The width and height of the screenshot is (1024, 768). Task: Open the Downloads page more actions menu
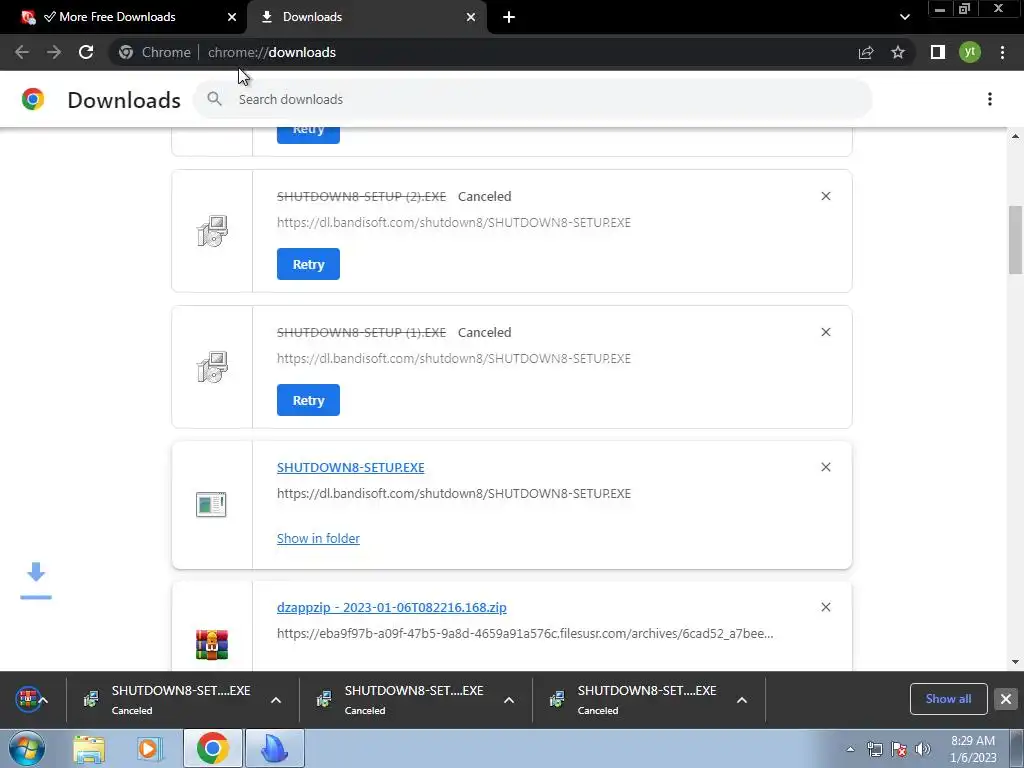point(990,99)
